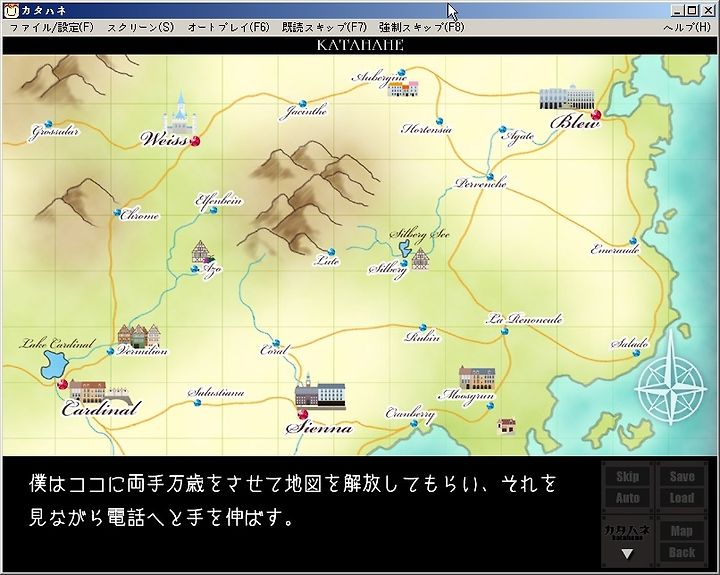Click the Cranberry blue marker
Viewport: 720px width, 575px height.
pyautogui.click(x=414, y=423)
